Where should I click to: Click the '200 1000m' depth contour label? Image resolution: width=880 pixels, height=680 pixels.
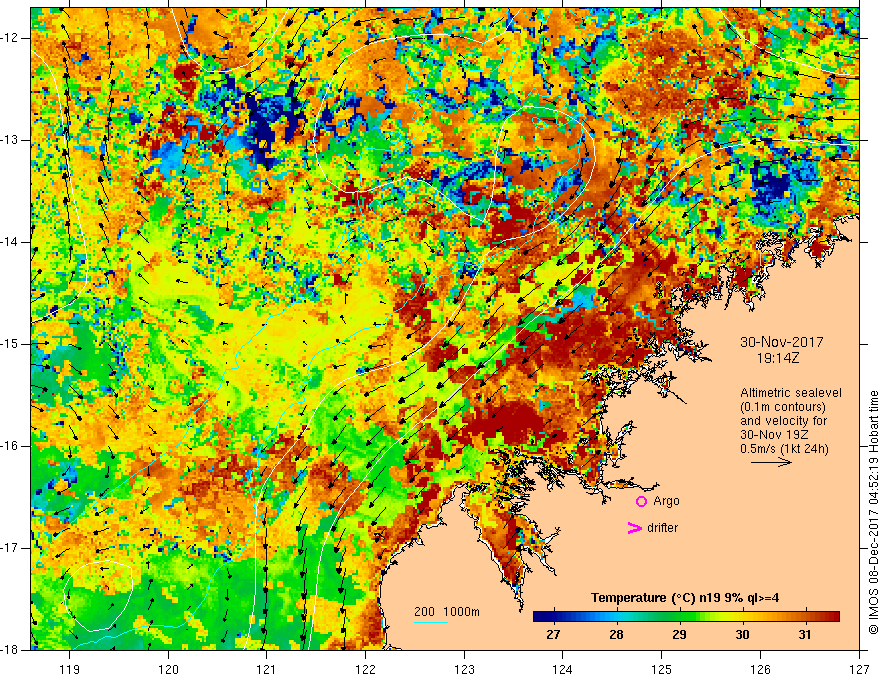[x=447, y=612]
